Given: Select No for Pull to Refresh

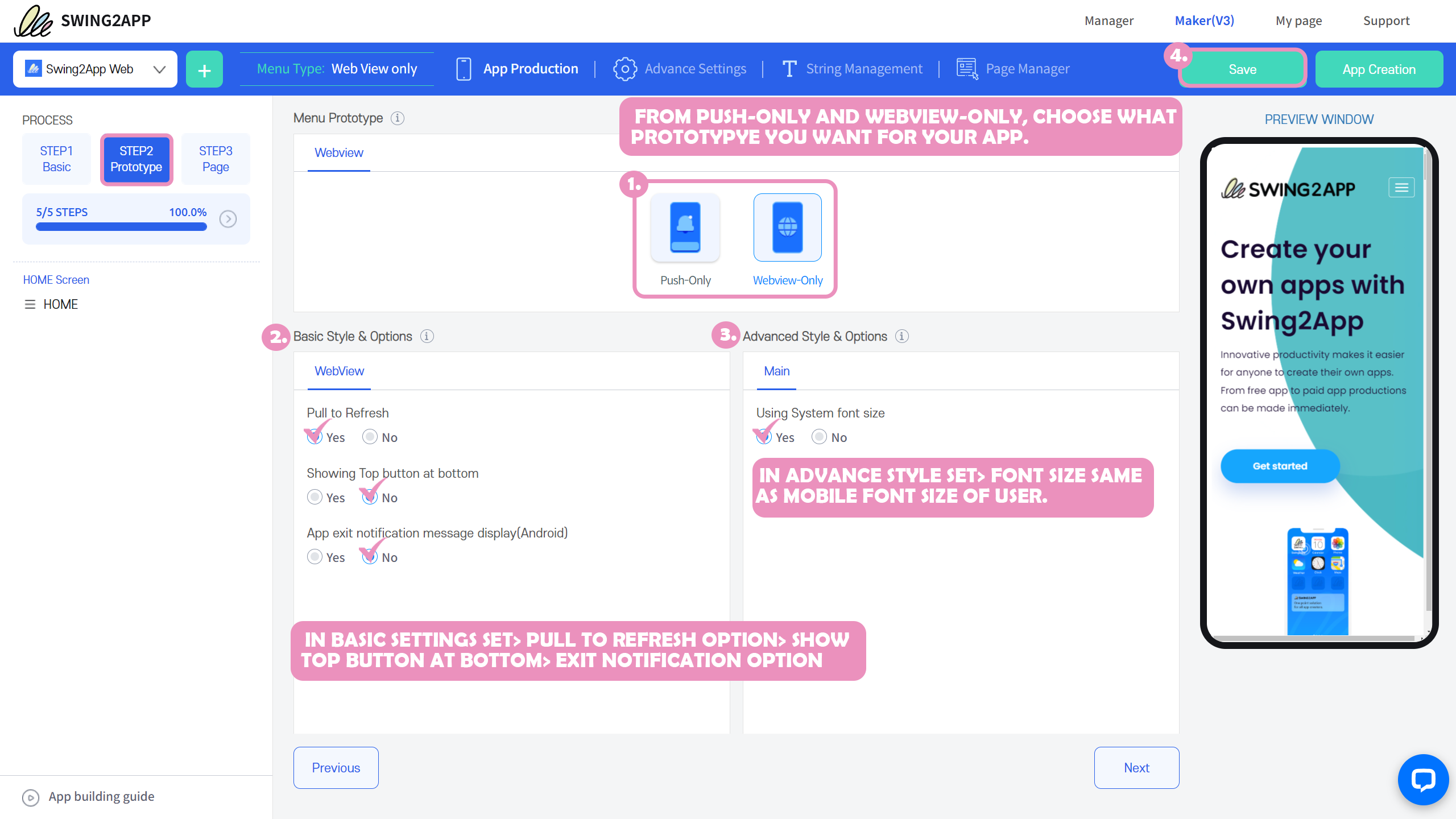Looking at the screenshot, I should (x=370, y=437).
